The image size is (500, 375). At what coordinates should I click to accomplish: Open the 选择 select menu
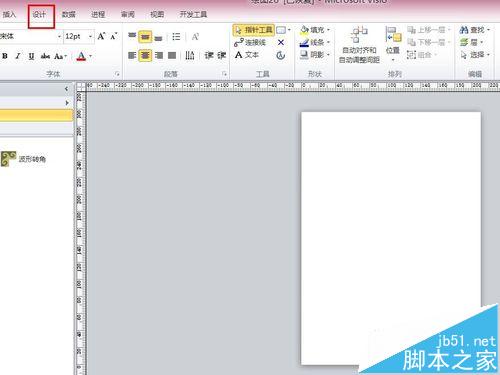click(474, 54)
